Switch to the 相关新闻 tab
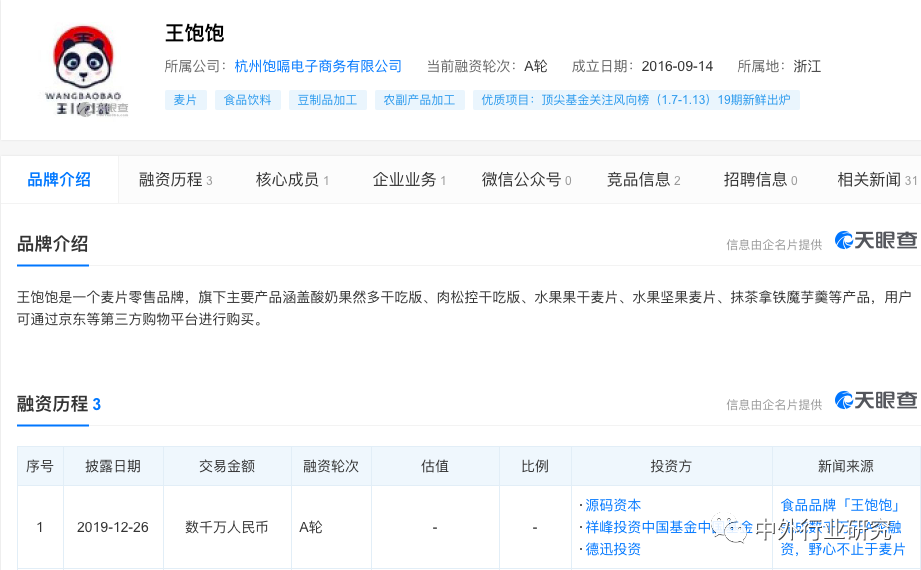This screenshot has width=921, height=570. 878,180
